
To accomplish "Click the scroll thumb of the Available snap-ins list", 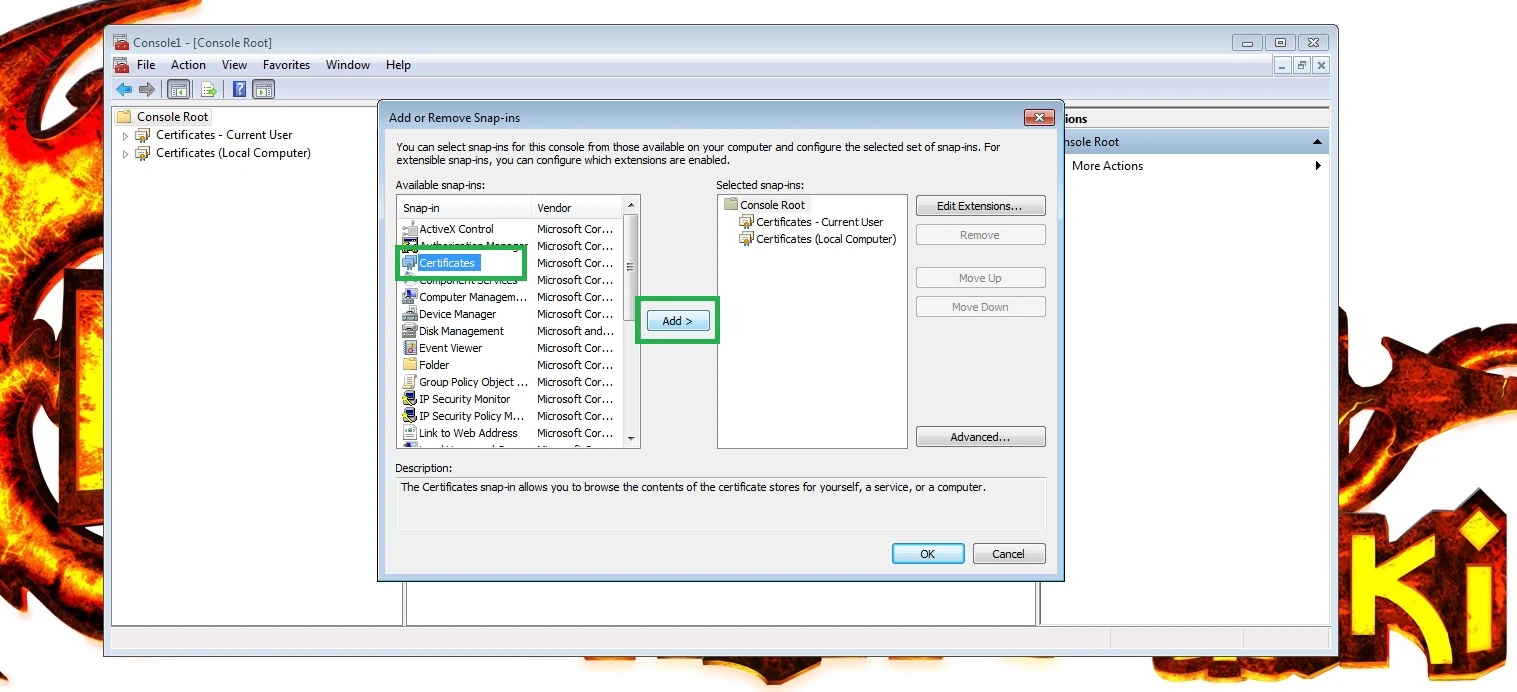I will point(631,266).
